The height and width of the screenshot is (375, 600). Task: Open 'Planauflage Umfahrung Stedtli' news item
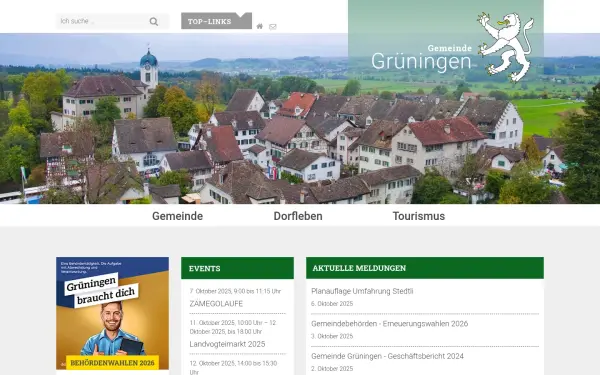[362, 291]
